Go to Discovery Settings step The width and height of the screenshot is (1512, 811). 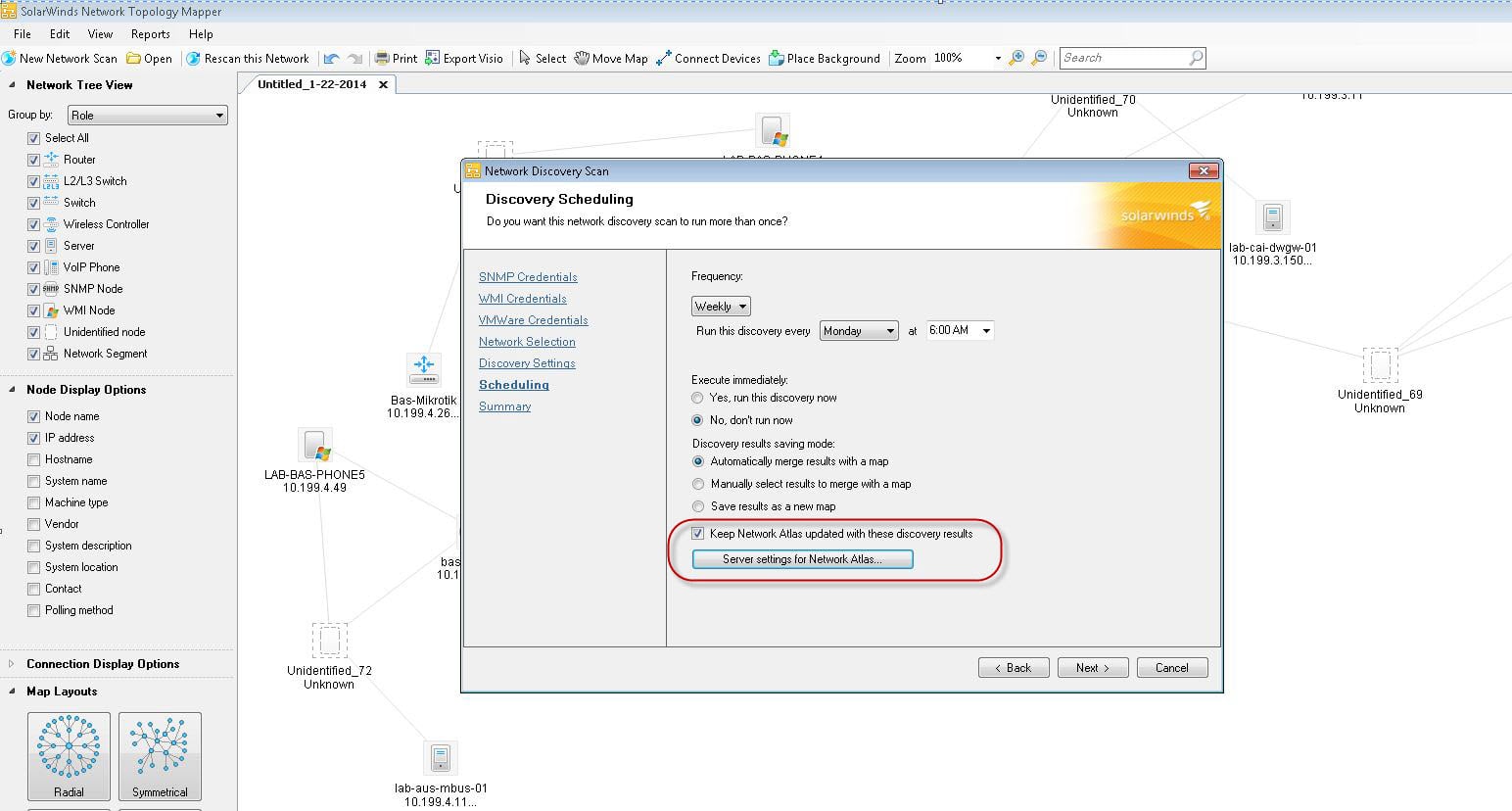pyautogui.click(x=527, y=363)
